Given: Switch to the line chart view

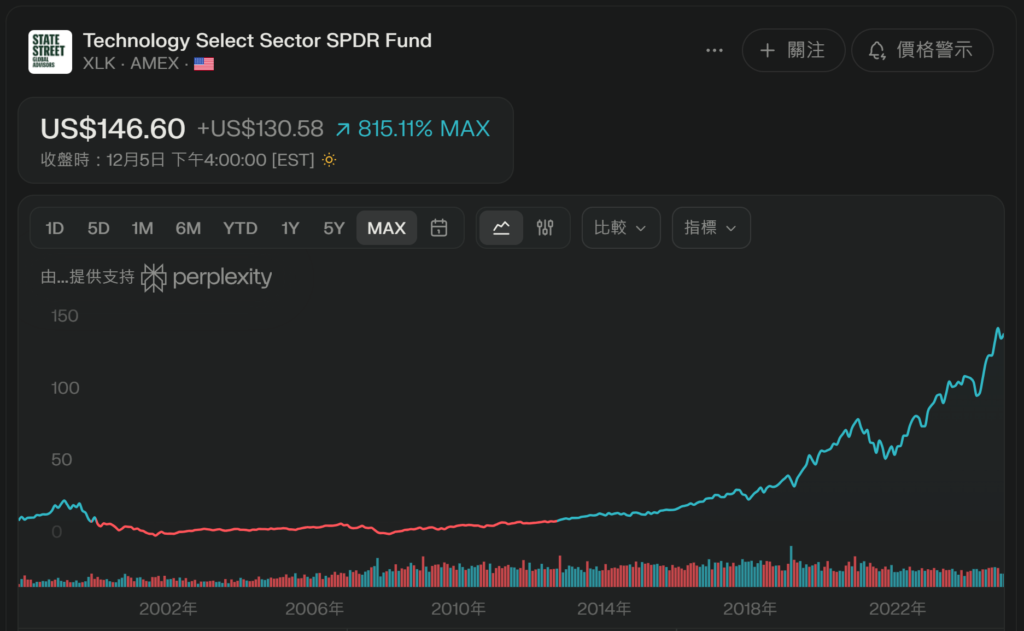Looking at the screenshot, I should pos(501,228).
